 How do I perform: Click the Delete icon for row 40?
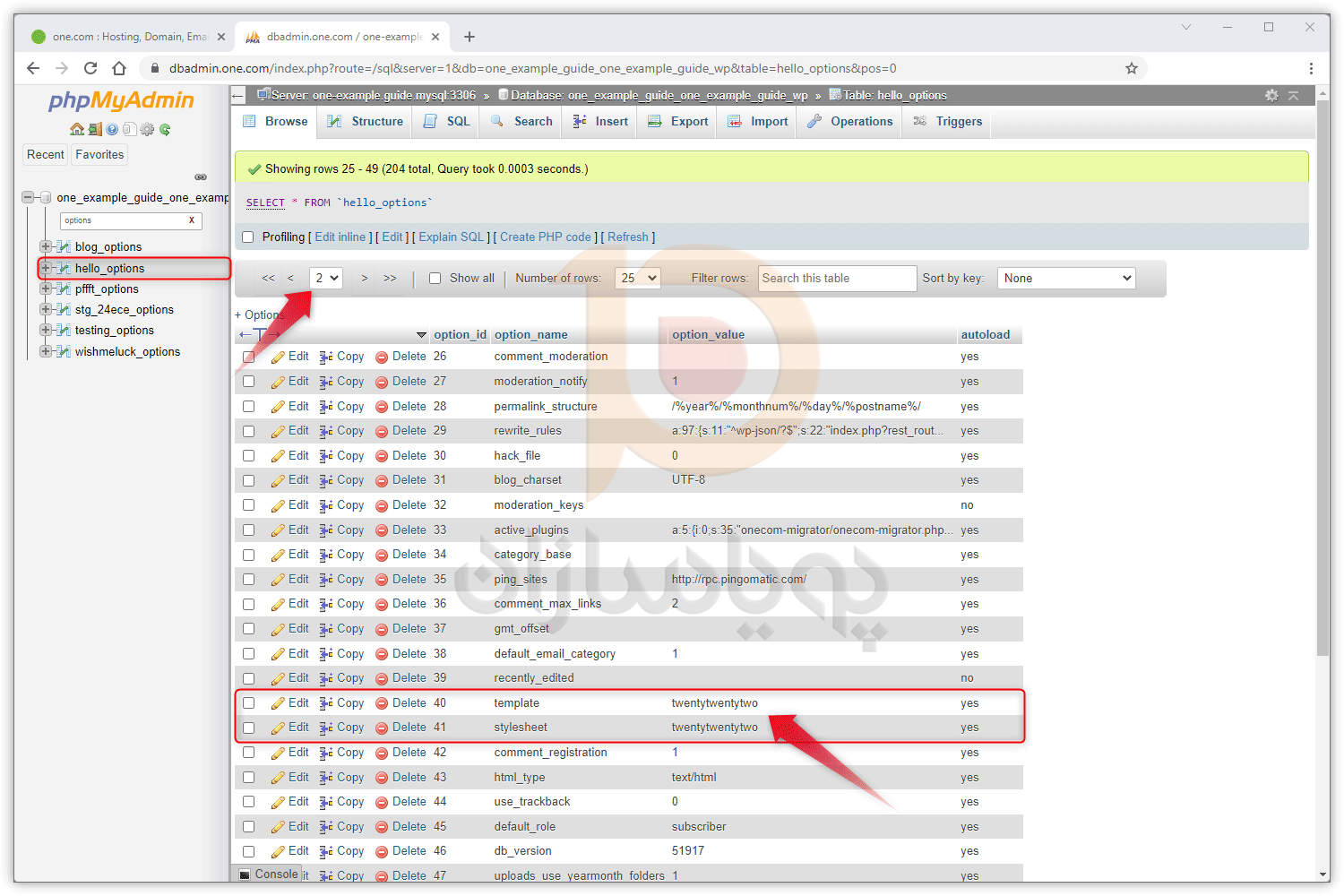click(382, 703)
